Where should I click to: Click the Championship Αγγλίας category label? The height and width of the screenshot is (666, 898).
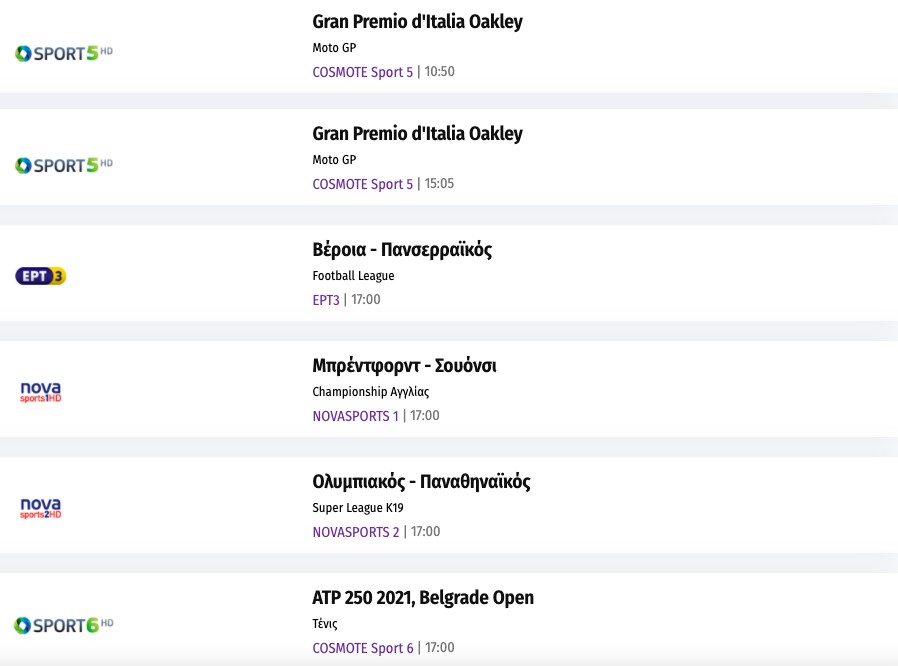370,392
